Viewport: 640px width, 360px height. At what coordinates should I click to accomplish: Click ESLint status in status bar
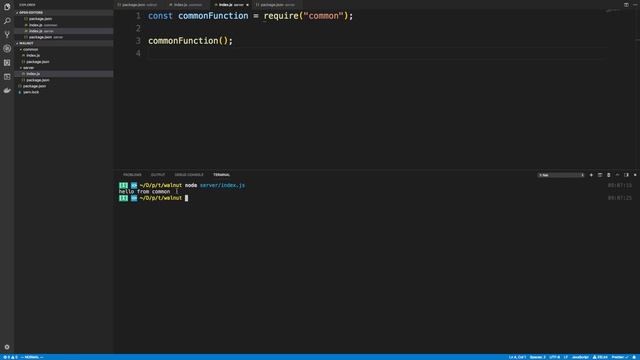point(600,357)
